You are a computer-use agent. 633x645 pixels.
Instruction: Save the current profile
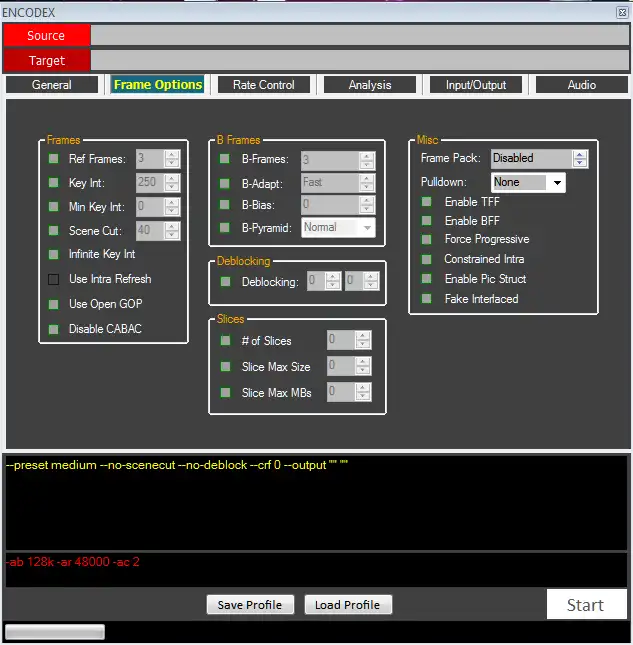tap(250, 605)
